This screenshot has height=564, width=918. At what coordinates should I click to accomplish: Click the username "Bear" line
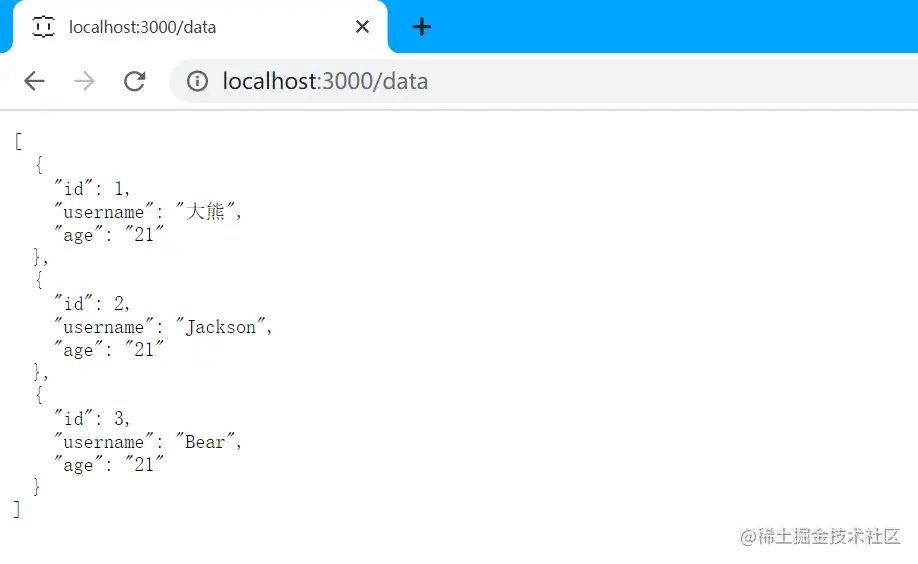click(148, 441)
